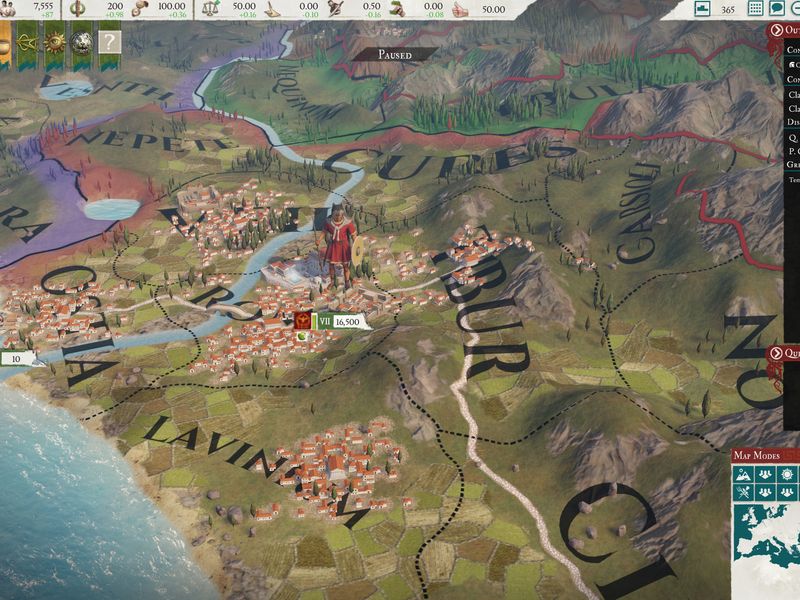Viewport: 800px width, 600px height.
Task: Click the scales icon in the top bar
Action: coord(211,9)
